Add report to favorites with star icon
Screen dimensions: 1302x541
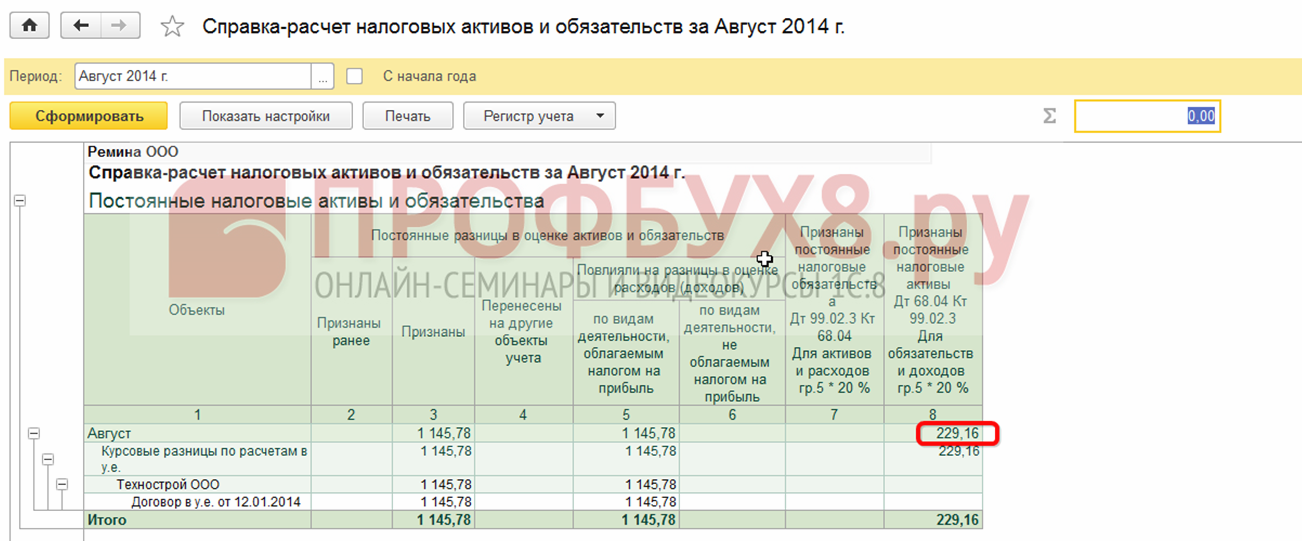(x=173, y=27)
